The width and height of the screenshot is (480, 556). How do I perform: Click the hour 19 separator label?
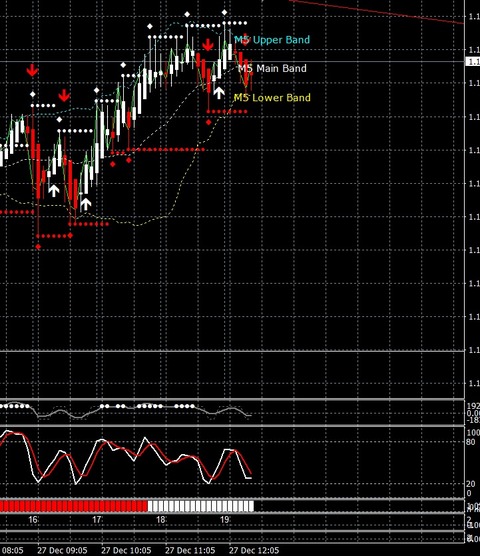click(224, 520)
